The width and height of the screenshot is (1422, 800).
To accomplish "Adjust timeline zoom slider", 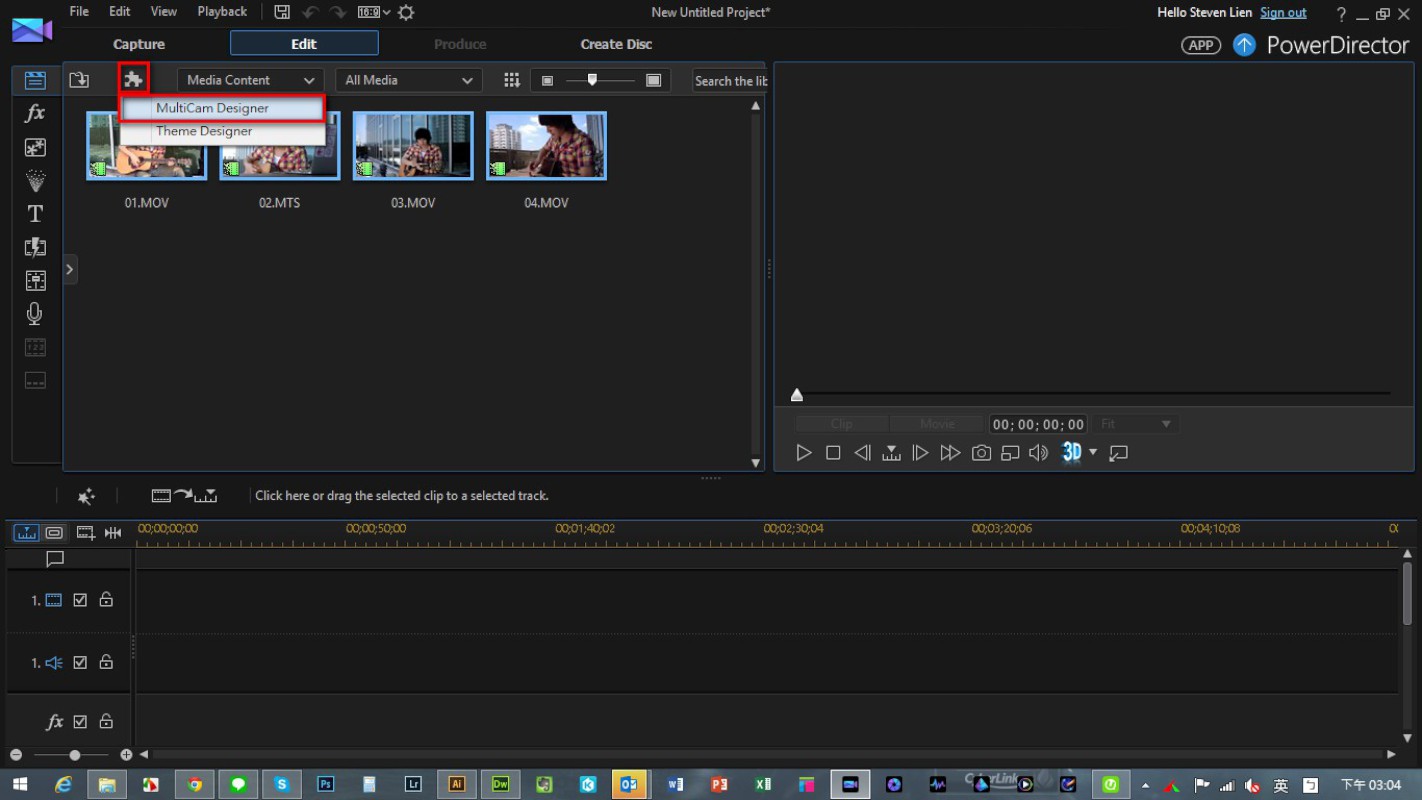I will coord(70,755).
